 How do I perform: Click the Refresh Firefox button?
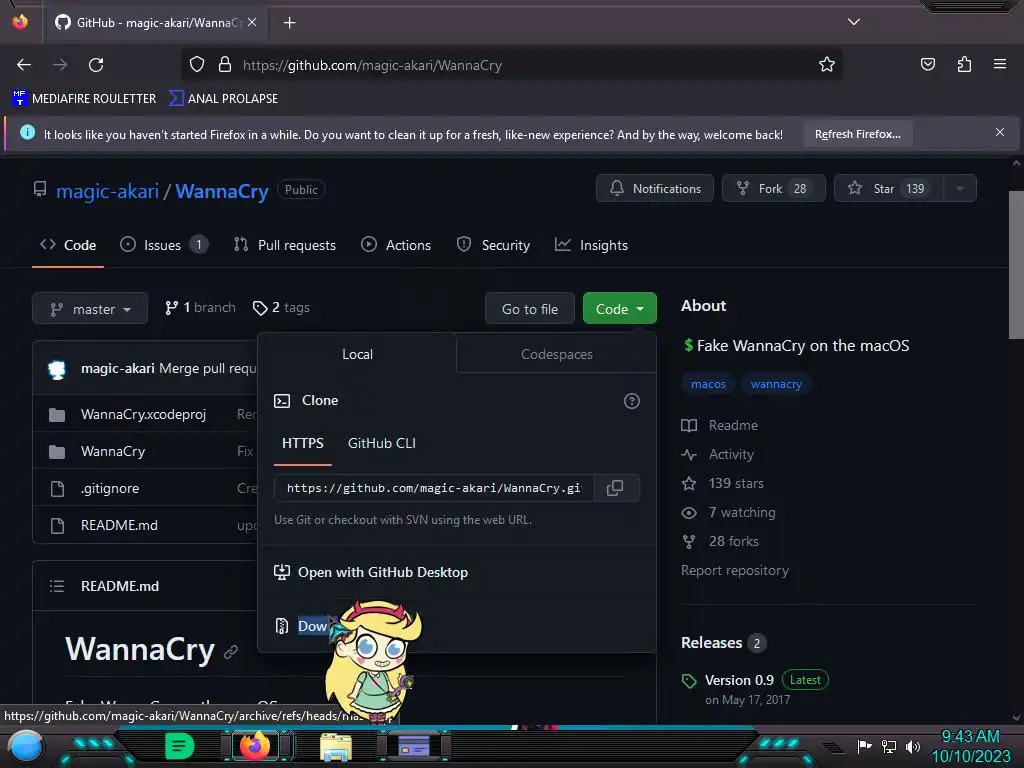tap(857, 134)
